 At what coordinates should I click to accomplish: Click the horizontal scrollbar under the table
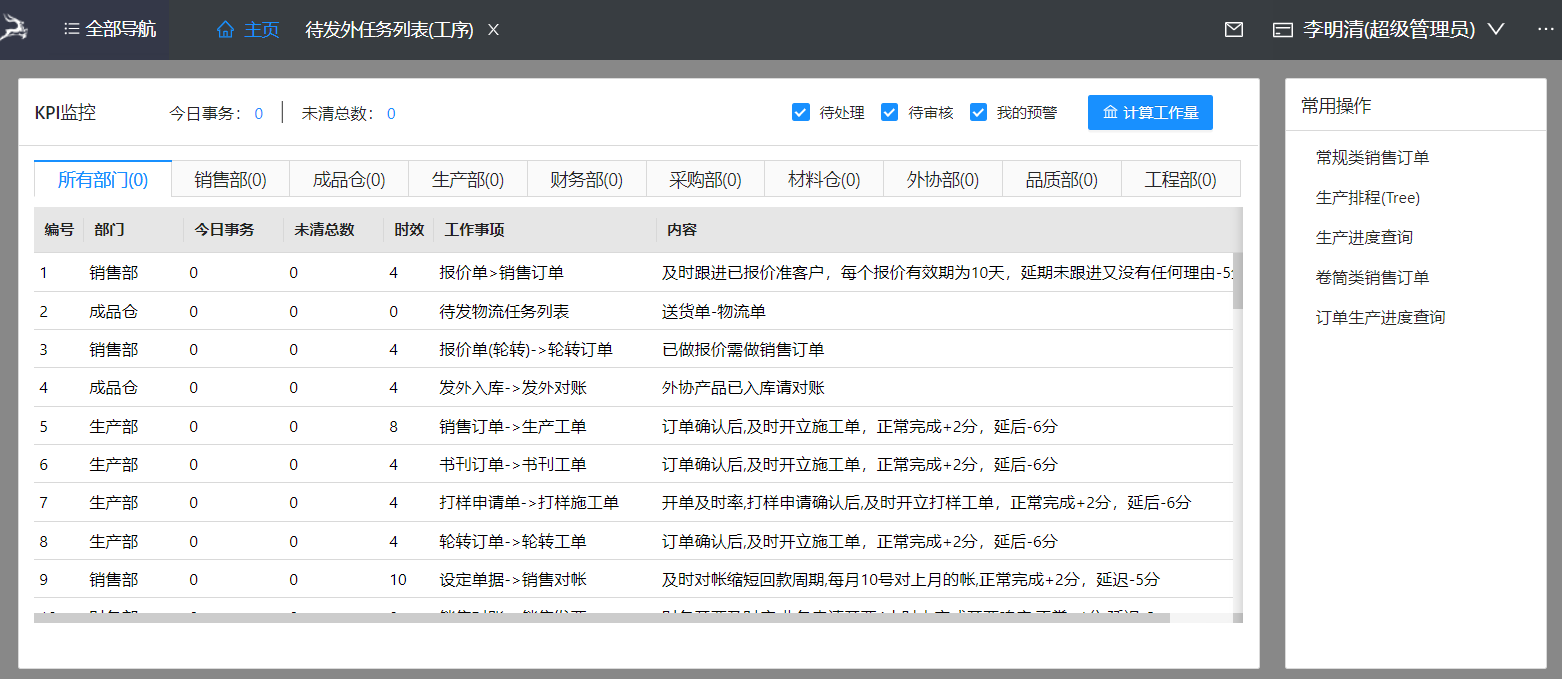[x=600, y=618]
